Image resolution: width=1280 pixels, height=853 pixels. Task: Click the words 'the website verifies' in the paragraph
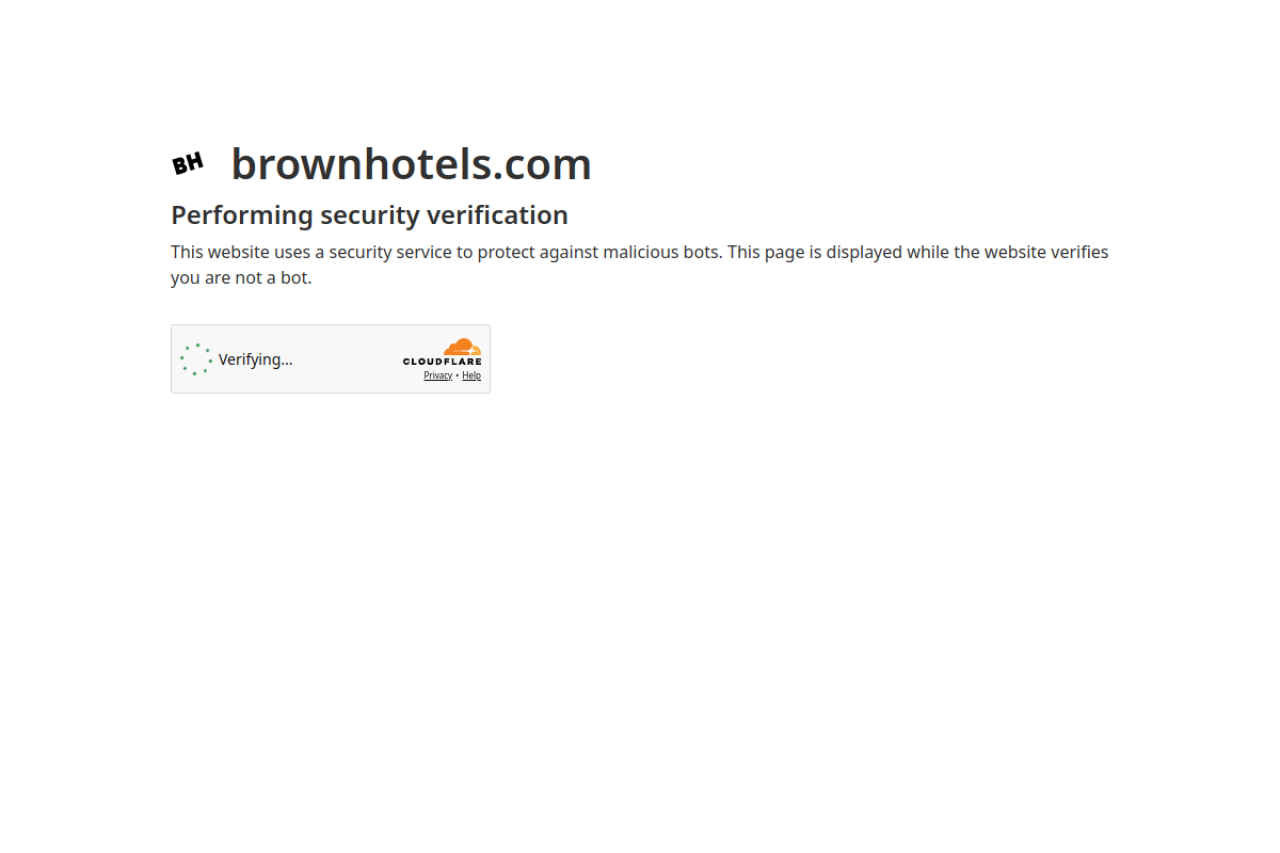click(x=1031, y=252)
